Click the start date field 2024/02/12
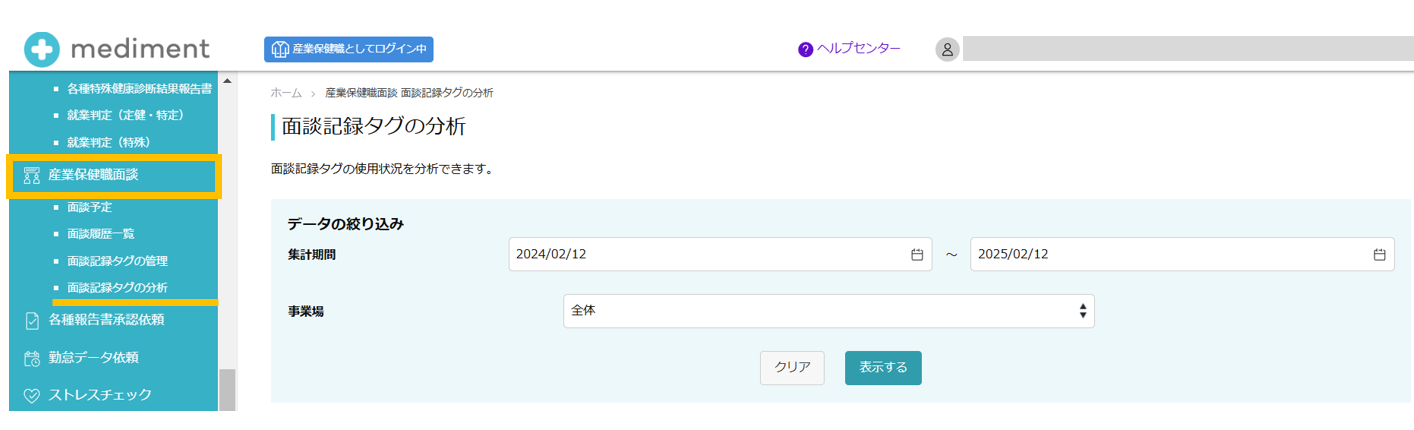The height and width of the screenshot is (430, 1414). [x=720, y=254]
